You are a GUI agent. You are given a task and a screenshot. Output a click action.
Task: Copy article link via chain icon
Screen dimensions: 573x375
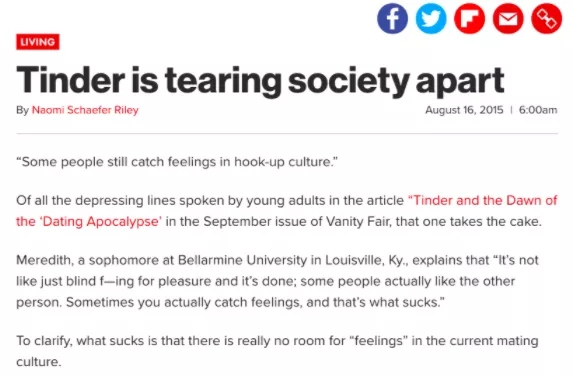point(547,18)
